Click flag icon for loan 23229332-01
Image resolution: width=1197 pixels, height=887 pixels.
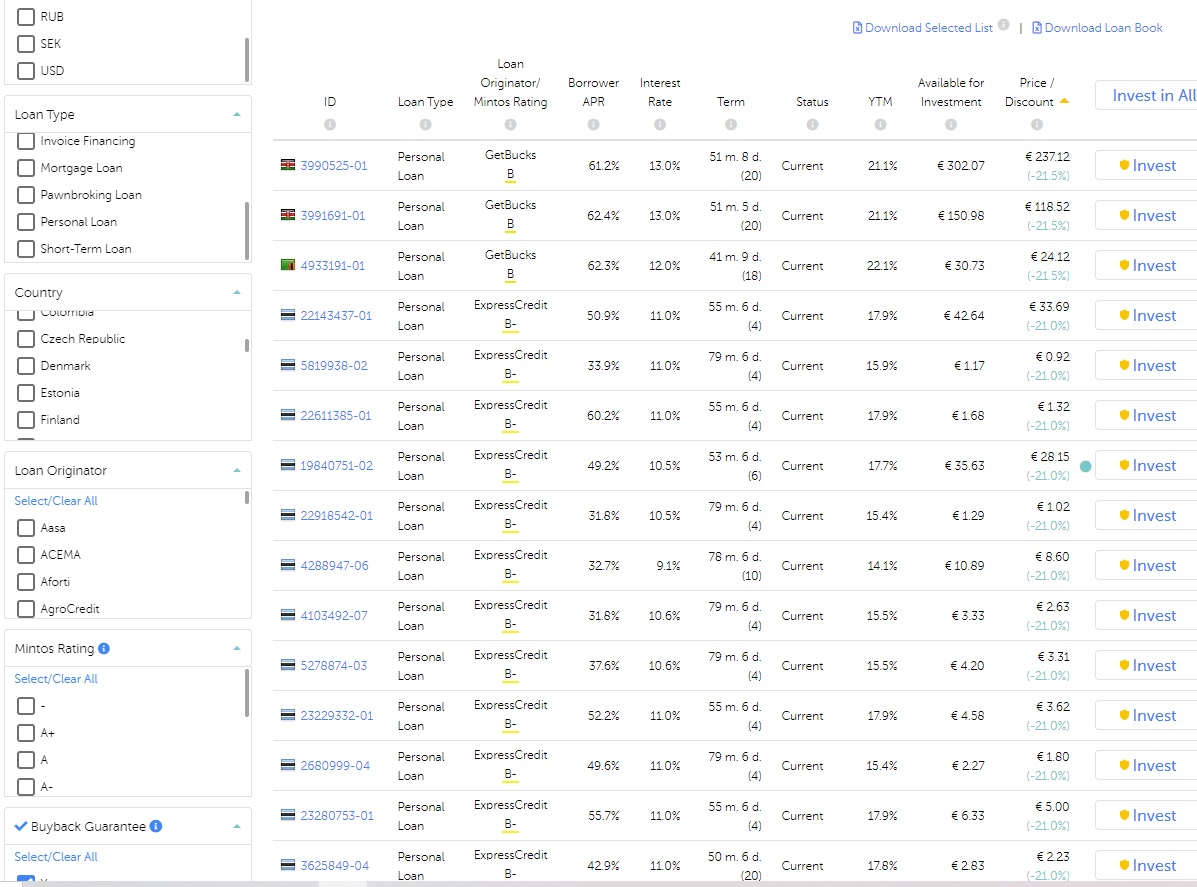click(288, 715)
